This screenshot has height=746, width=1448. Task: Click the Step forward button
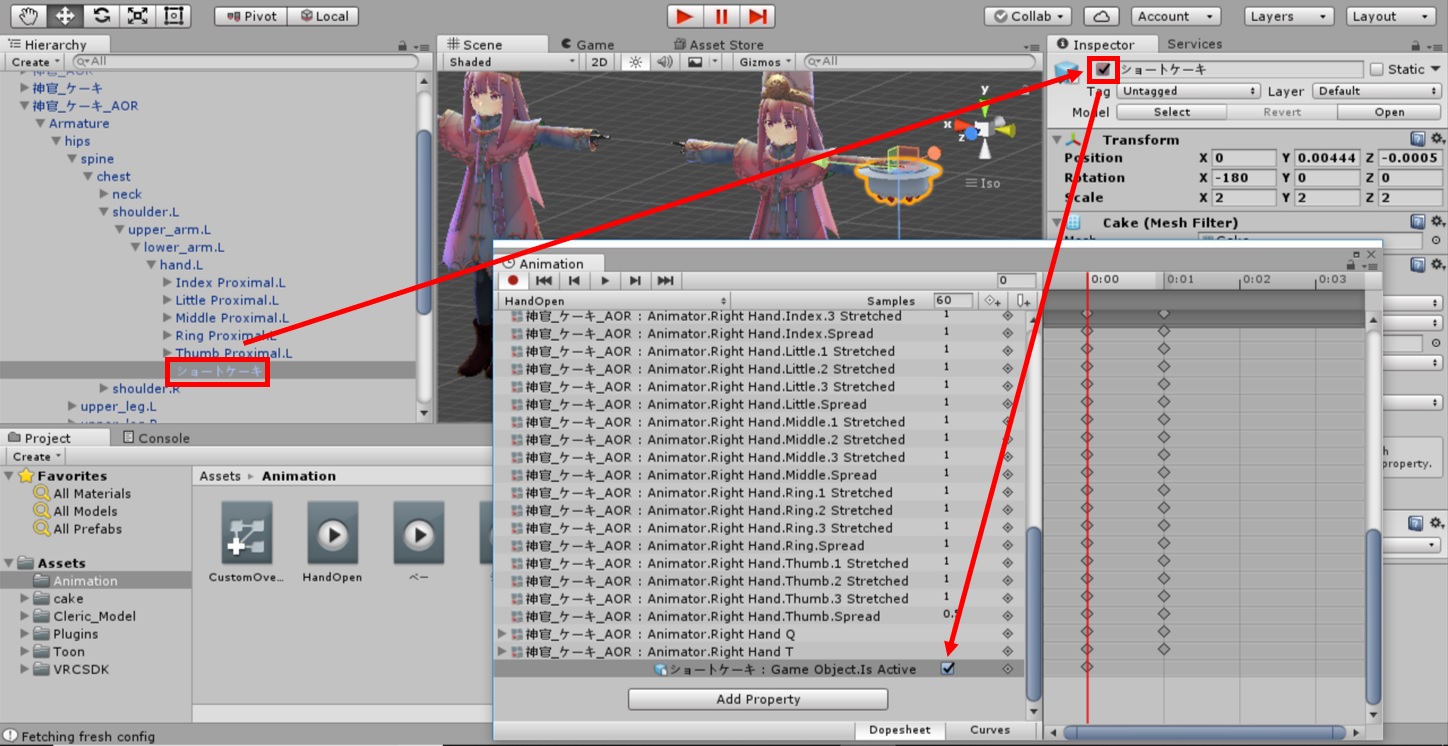click(x=757, y=16)
